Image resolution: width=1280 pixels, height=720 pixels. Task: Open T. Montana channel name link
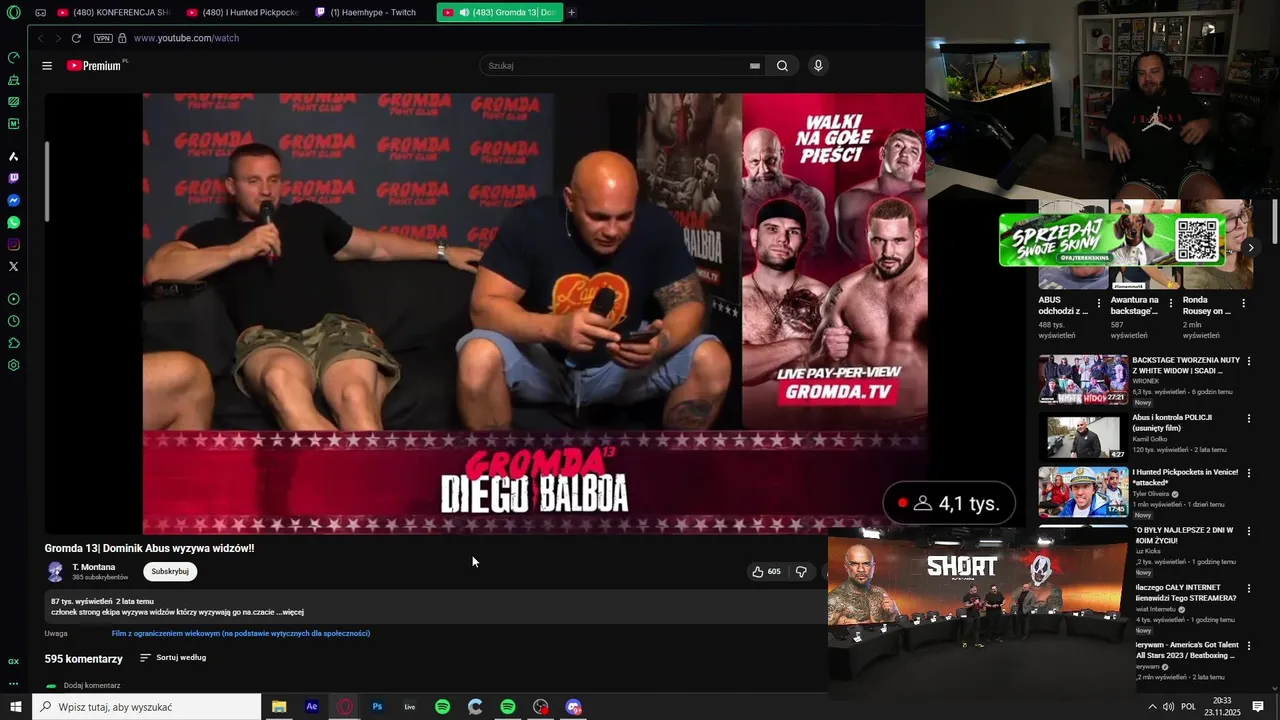click(x=94, y=567)
